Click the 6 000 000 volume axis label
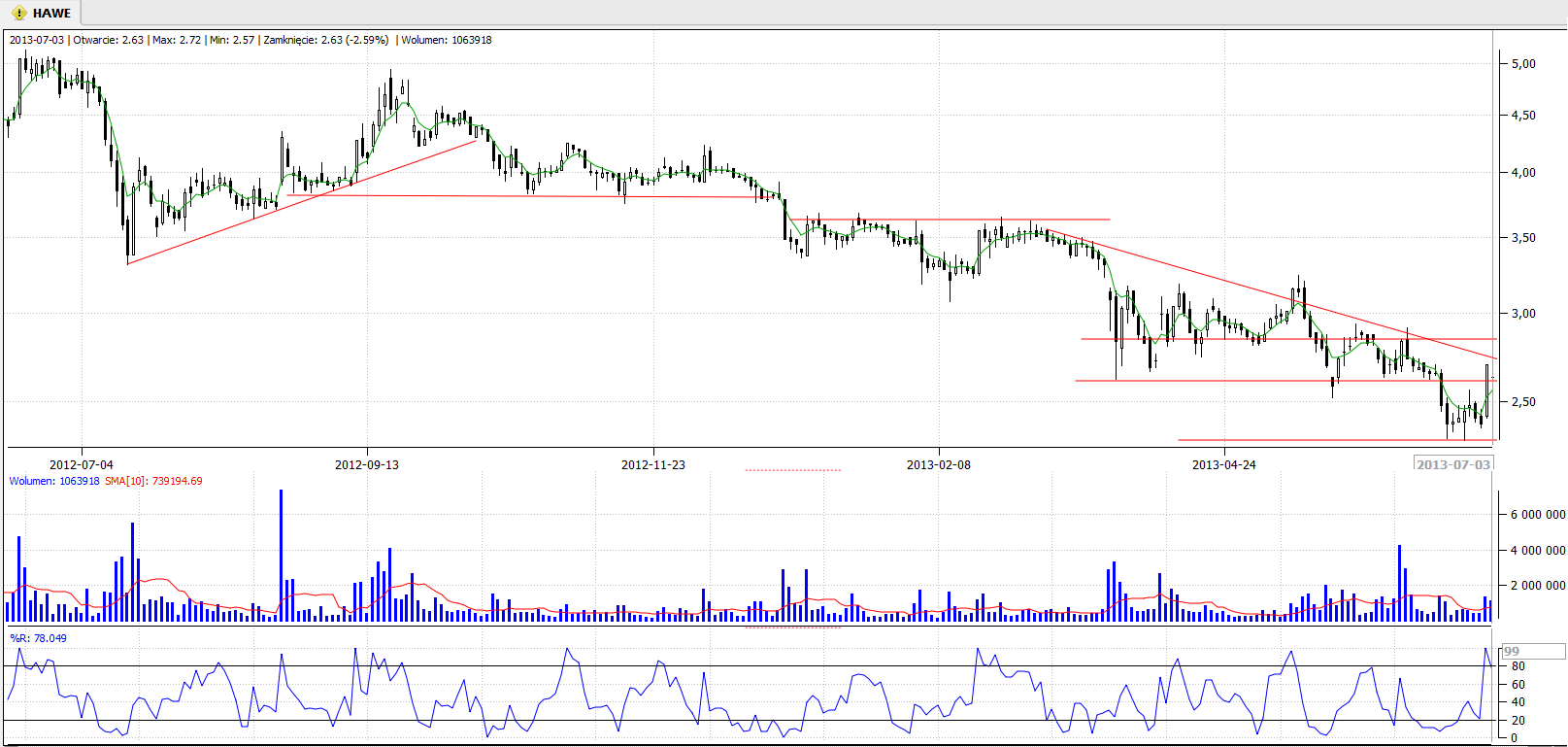 pos(1538,515)
